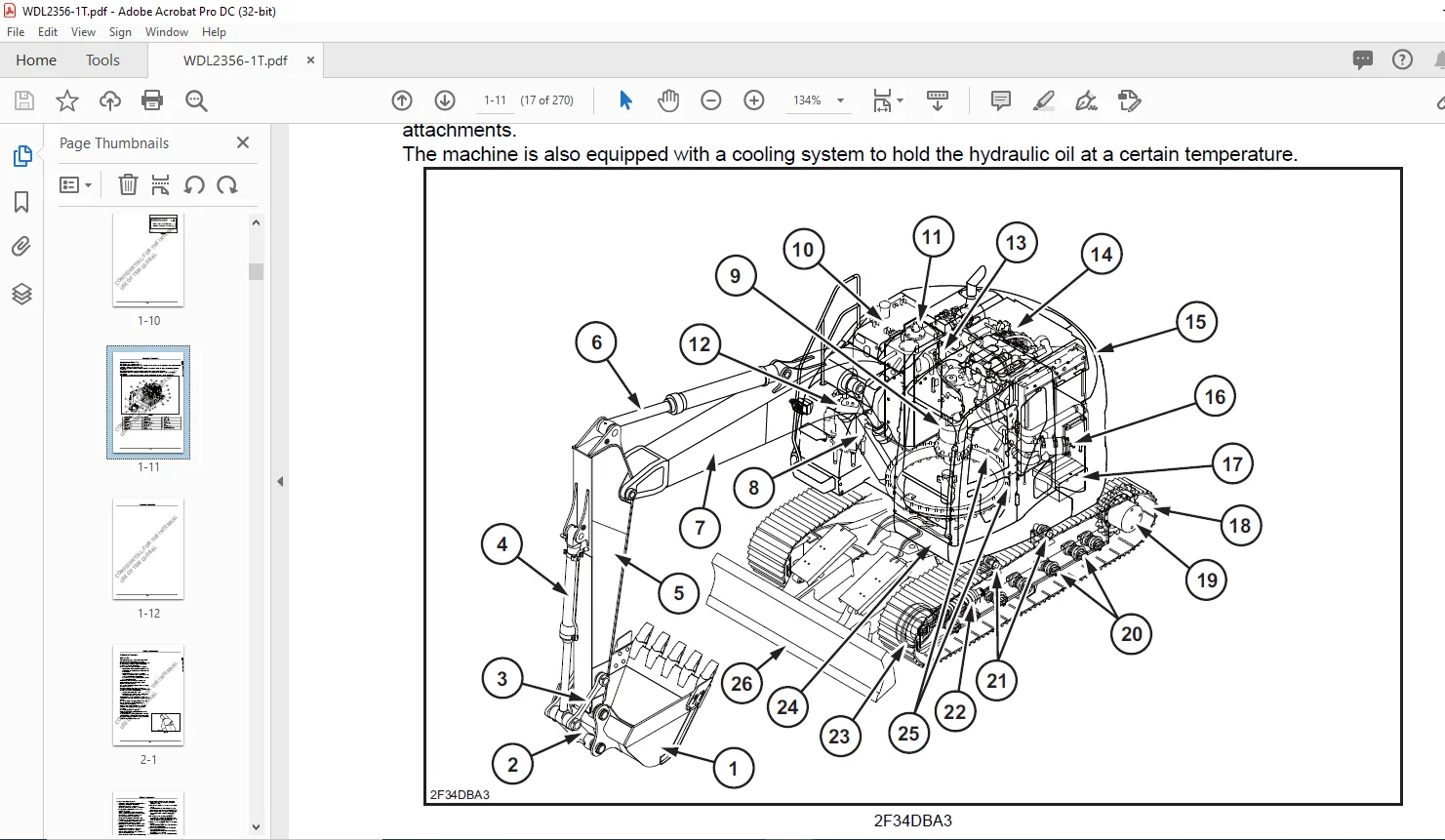The height and width of the screenshot is (840, 1445).
Task: Open the Window menu
Action: coord(167,32)
